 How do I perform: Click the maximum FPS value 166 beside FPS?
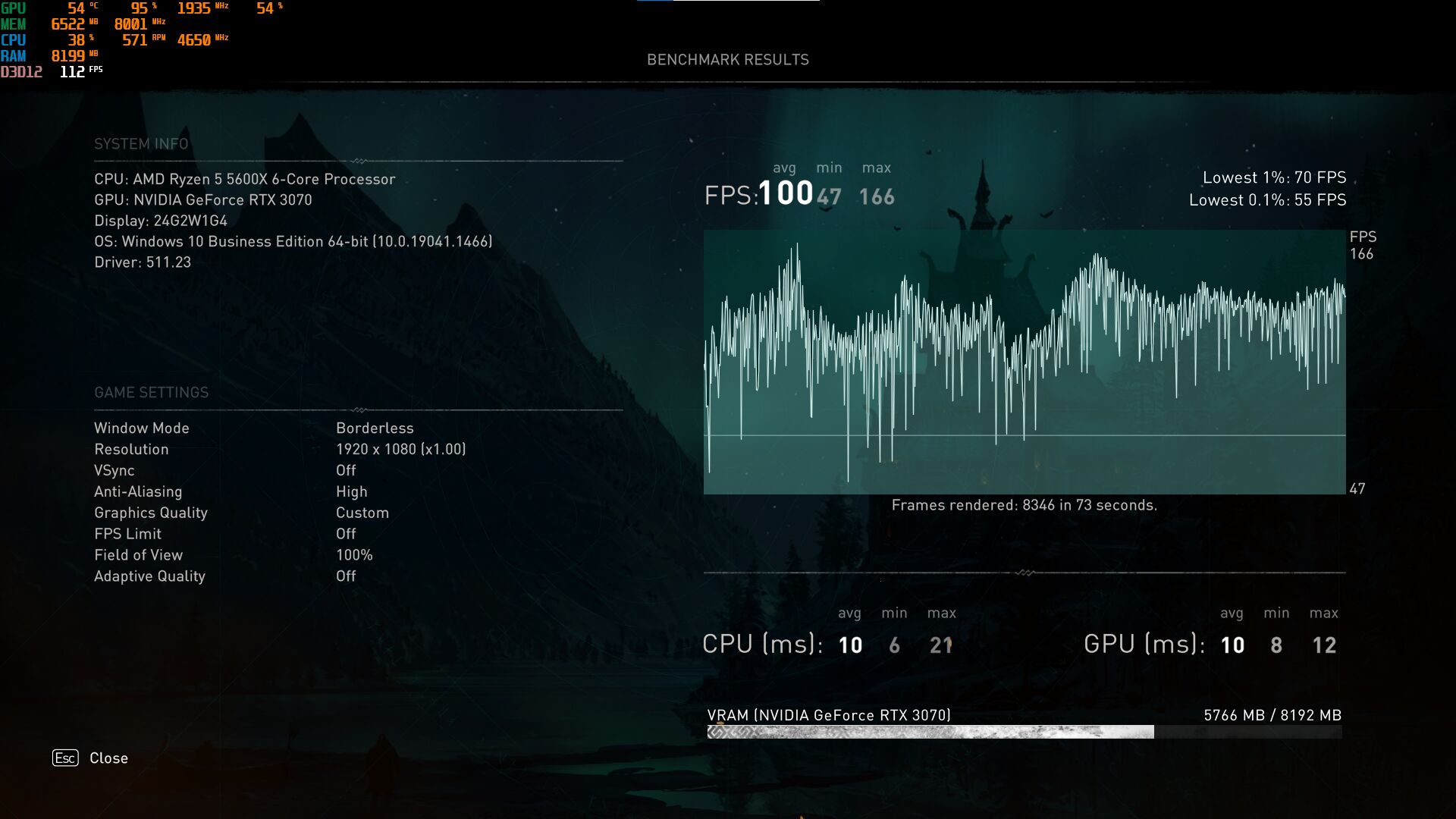pos(877,197)
